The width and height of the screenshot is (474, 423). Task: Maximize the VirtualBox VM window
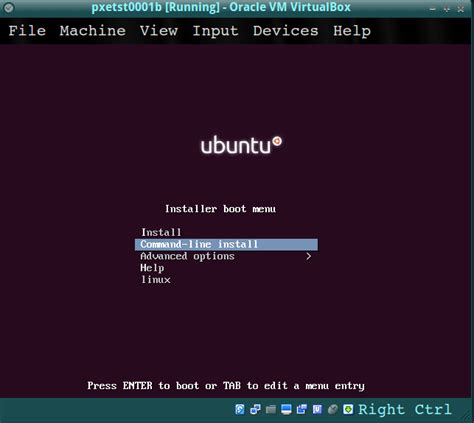[447, 9]
